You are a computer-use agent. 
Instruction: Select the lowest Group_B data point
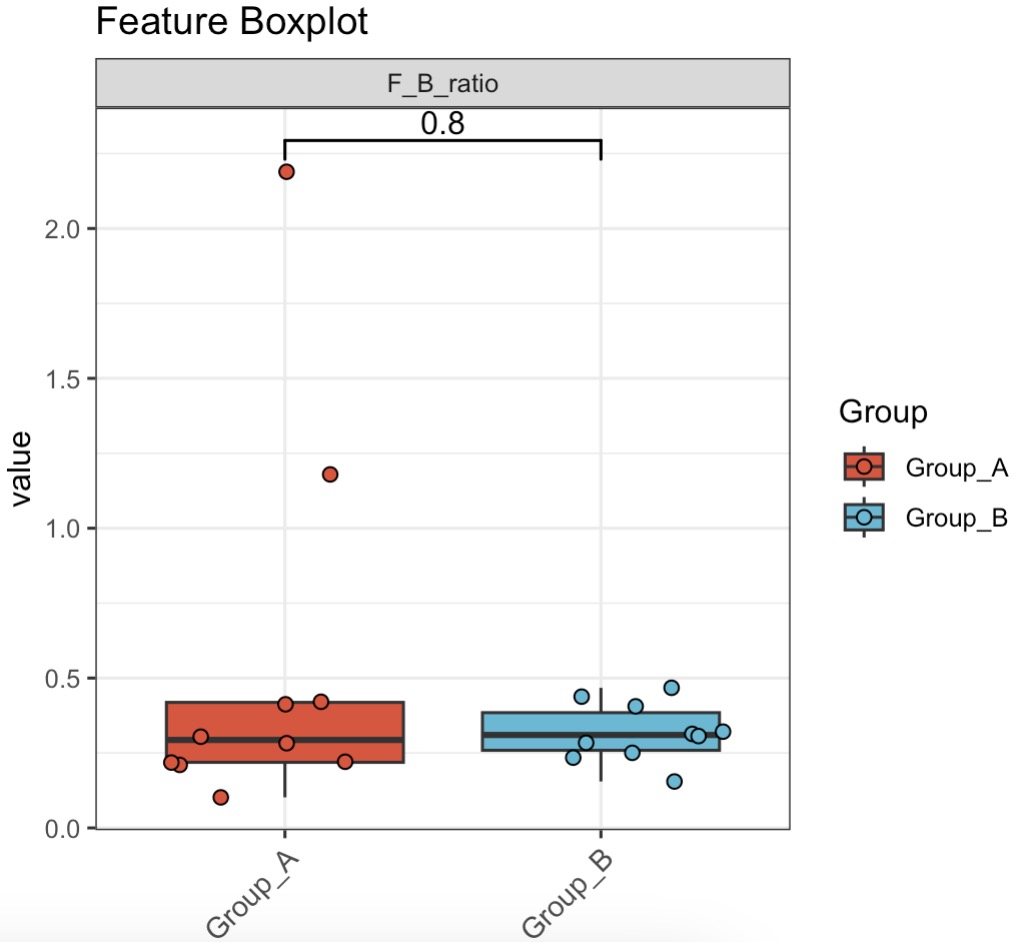point(674,781)
